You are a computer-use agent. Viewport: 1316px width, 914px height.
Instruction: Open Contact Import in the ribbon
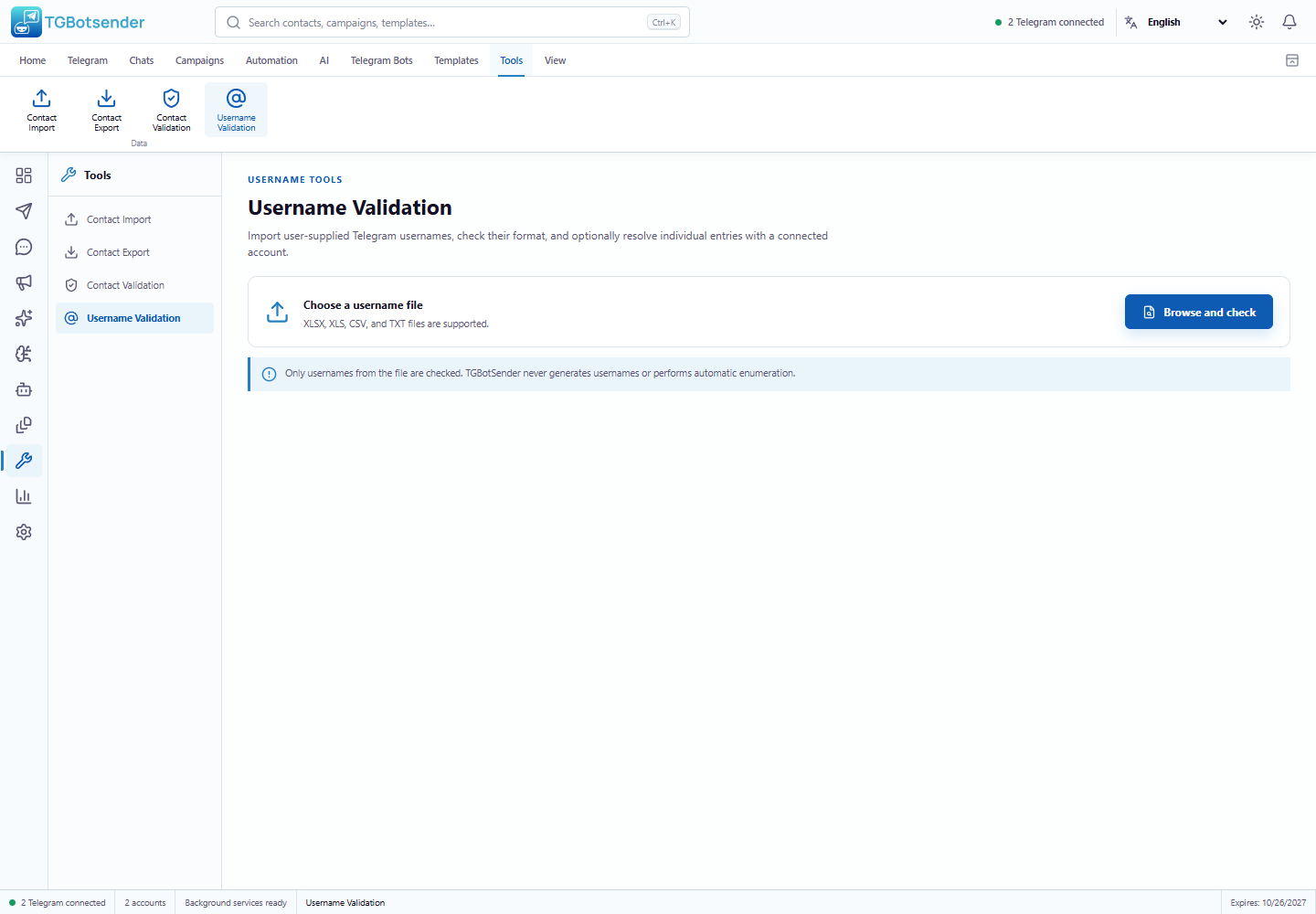pos(42,110)
